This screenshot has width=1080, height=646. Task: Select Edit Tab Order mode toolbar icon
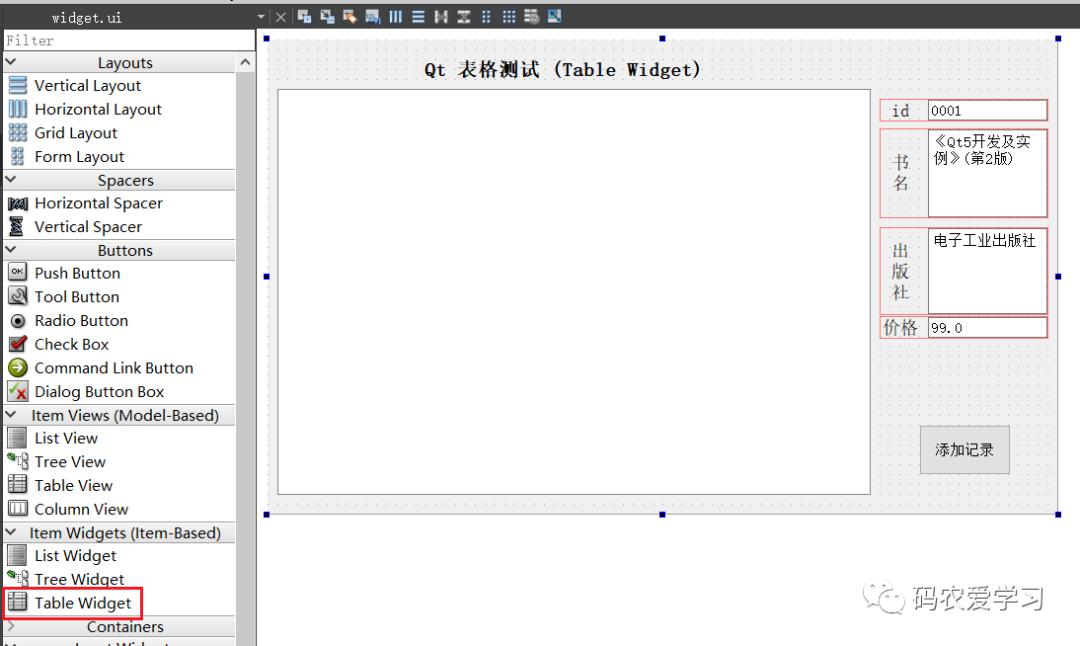(x=373, y=17)
